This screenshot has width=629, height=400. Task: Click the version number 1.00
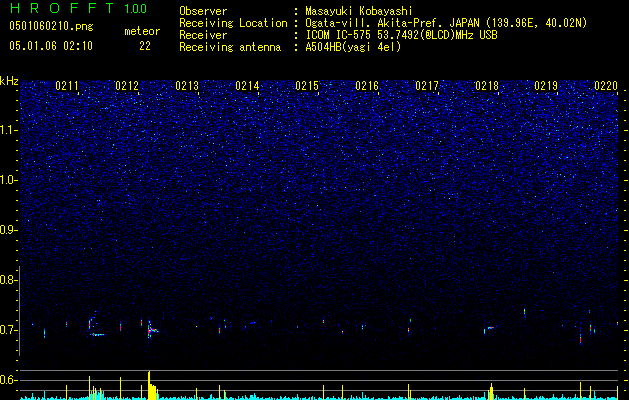tap(136, 9)
